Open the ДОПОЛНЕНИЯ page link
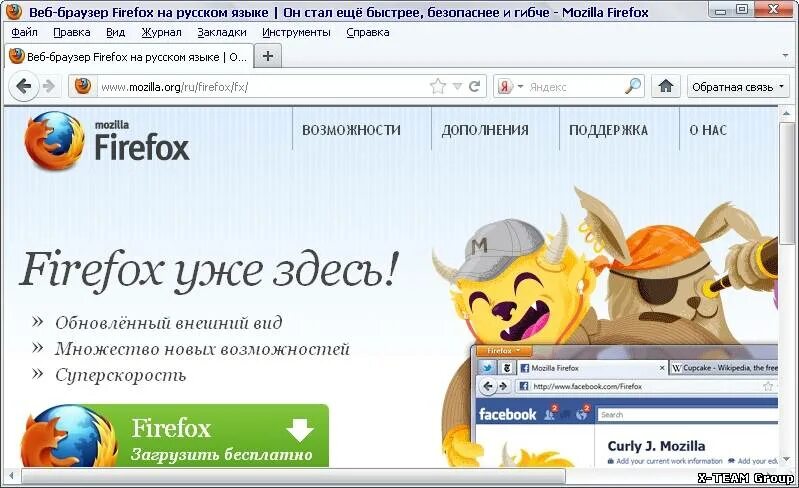The height and width of the screenshot is (488, 799). point(485,130)
